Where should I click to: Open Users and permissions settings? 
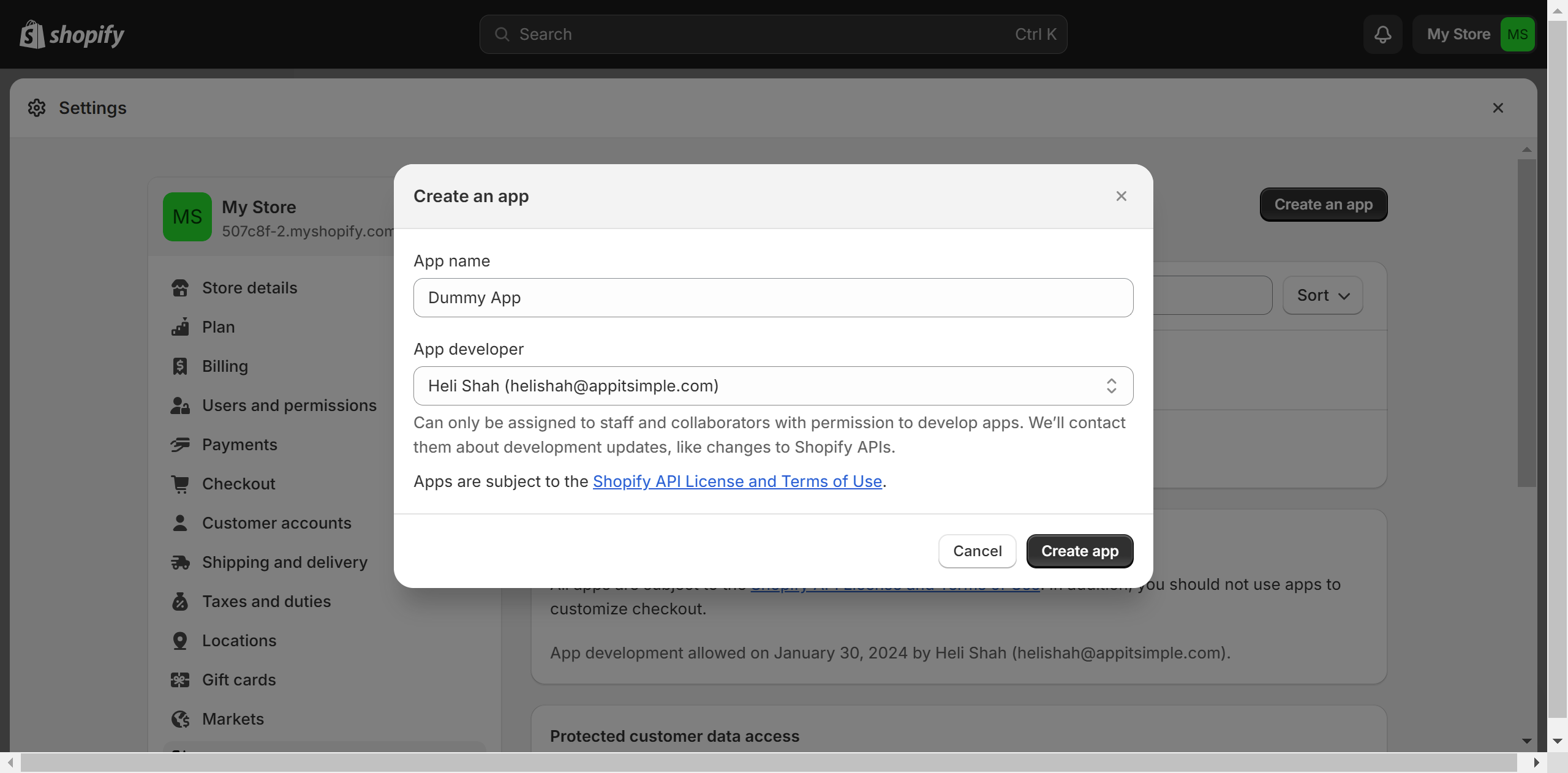tap(289, 405)
